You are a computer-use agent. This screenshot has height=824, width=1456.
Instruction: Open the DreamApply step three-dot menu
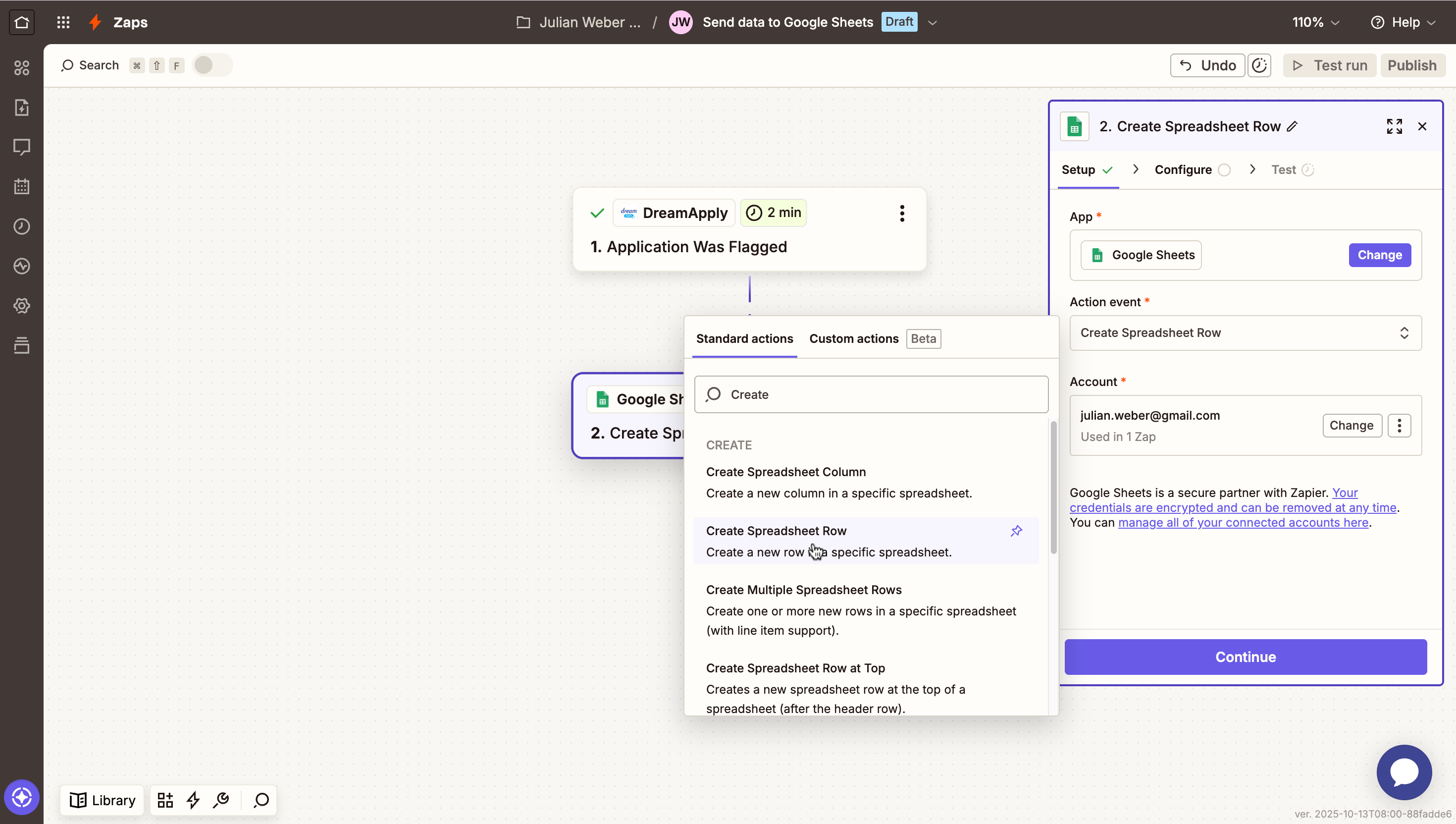(x=902, y=214)
